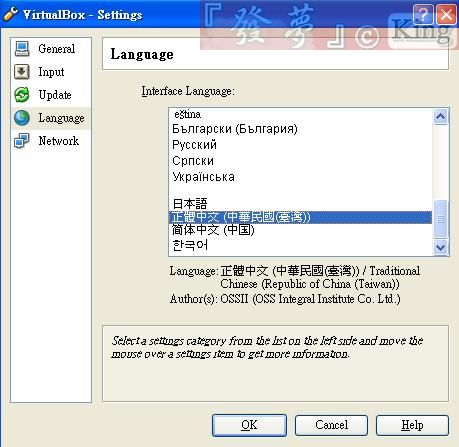Choose Українська from the language list
The height and width of the screenshot is (447, 459).
(300, 177)
